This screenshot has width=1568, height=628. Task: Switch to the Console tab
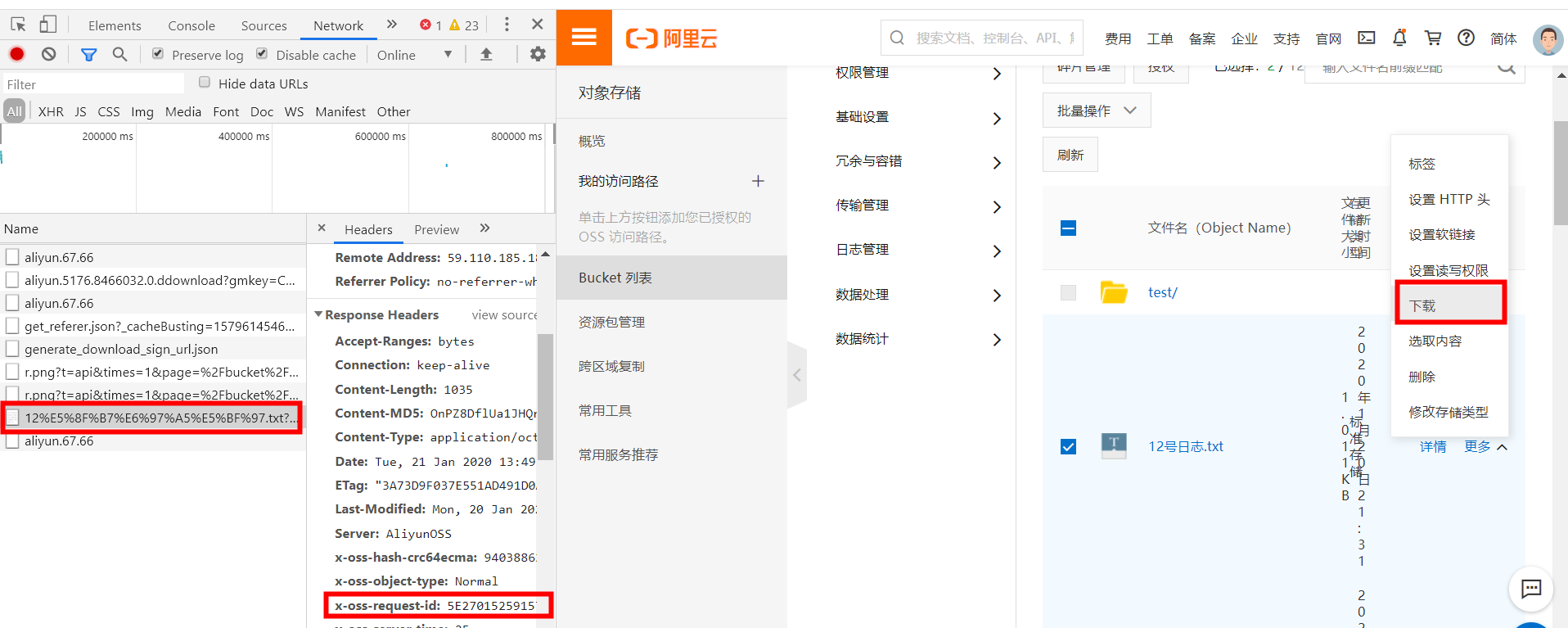pyautogui.click(x=191, y=25)
